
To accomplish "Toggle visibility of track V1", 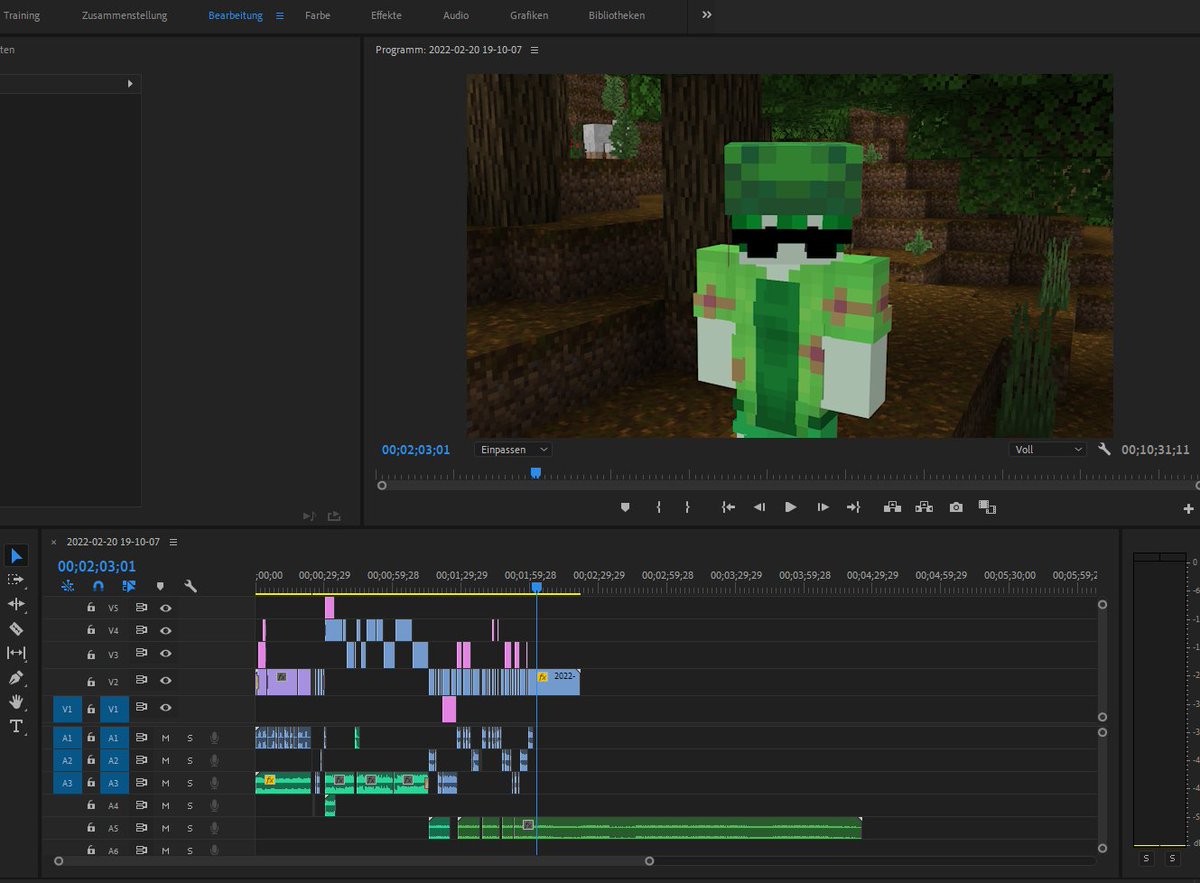I will pyautogui.click(x=166, y=708).
